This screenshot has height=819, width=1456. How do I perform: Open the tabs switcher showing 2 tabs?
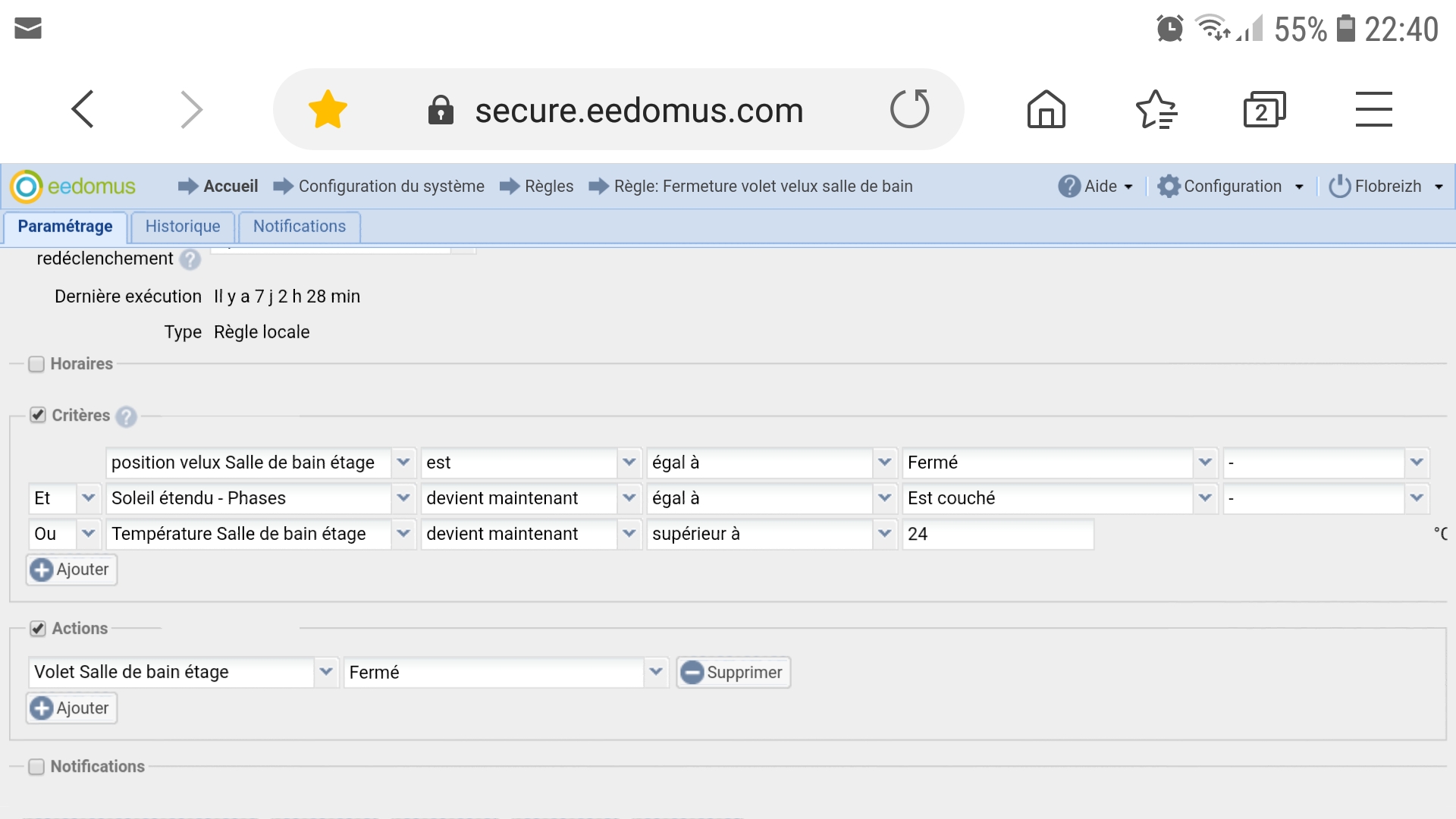coord(1264,109)
